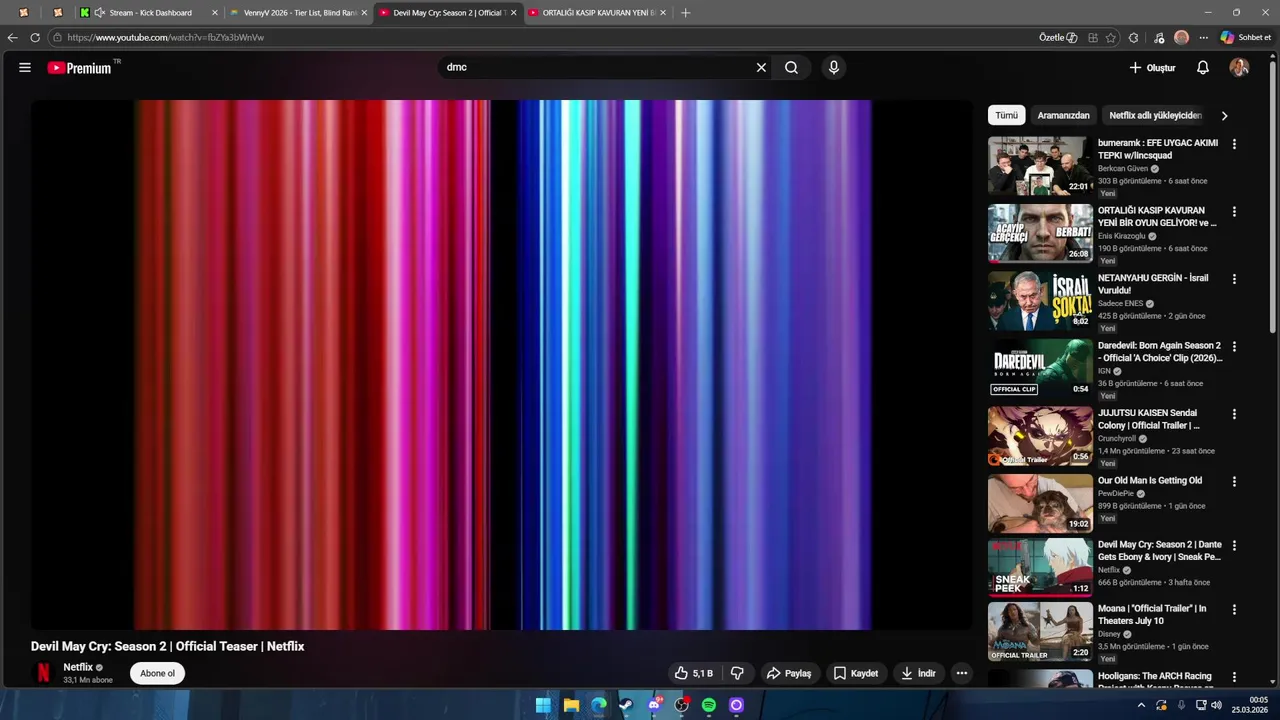Click Oluştur create button
The height and width of the screenshot is (720, 1280).
coord(1152,68)
